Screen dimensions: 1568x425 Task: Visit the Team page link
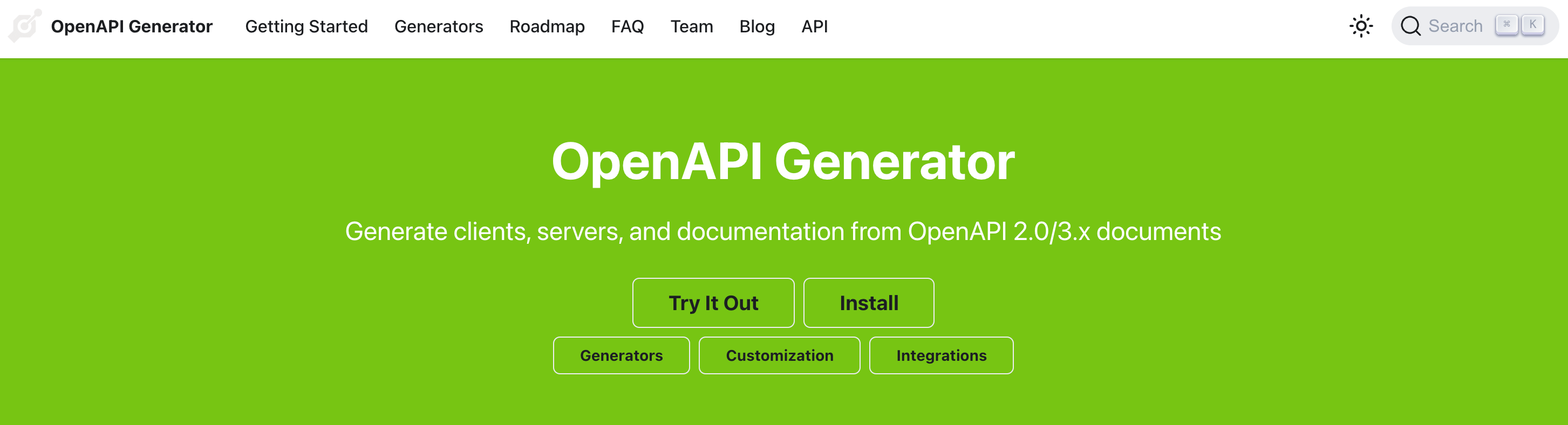coord(692,26)
